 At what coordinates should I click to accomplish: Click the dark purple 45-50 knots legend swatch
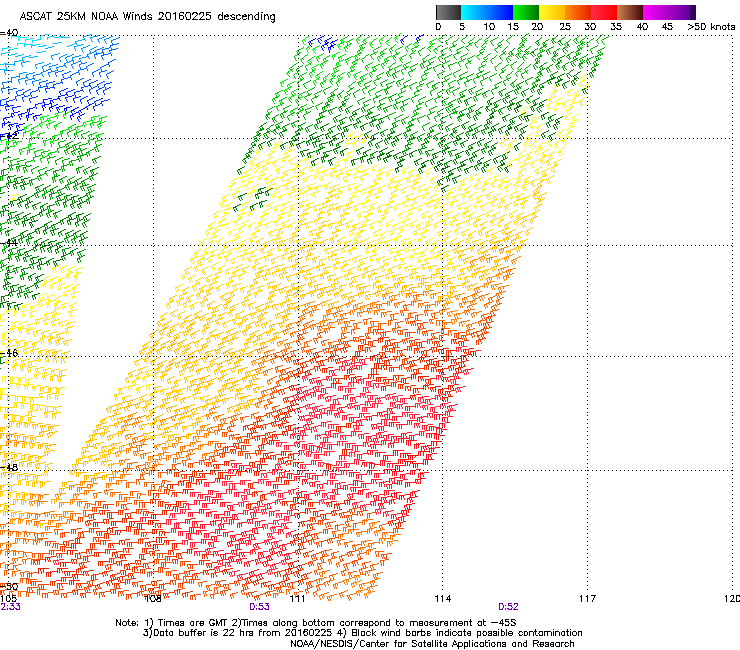point(682,12)
